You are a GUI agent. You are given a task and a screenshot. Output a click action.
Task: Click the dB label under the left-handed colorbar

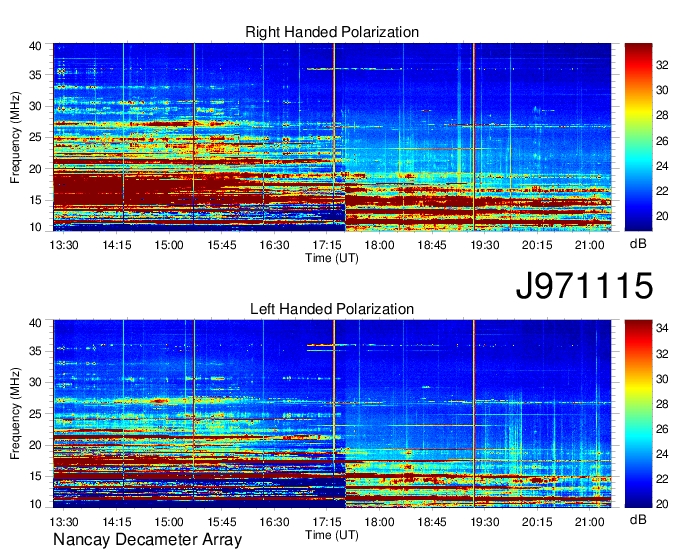(638, 519)
